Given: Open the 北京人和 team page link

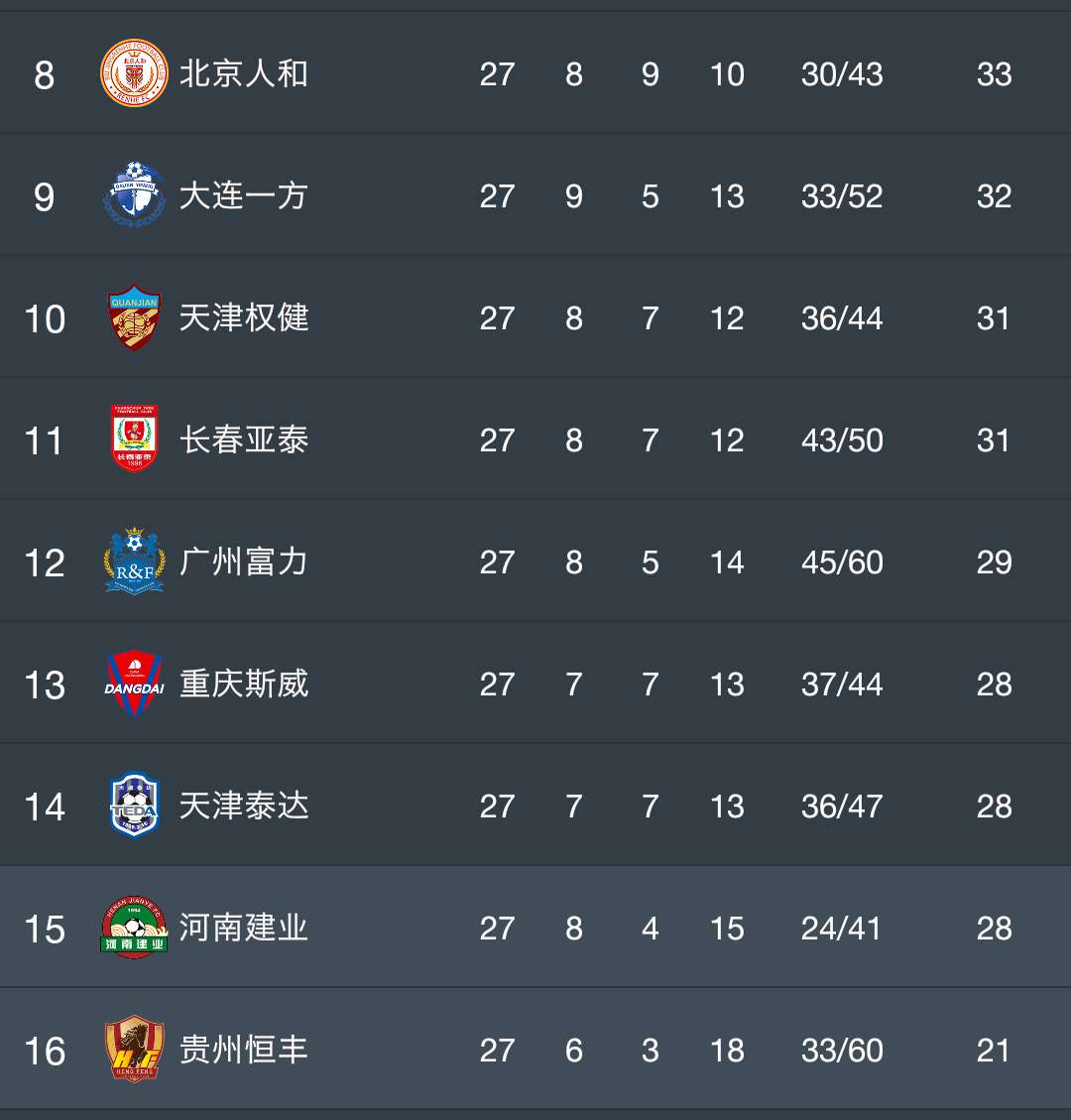Looking at the screenshot, I should click(x=243, y=73).
